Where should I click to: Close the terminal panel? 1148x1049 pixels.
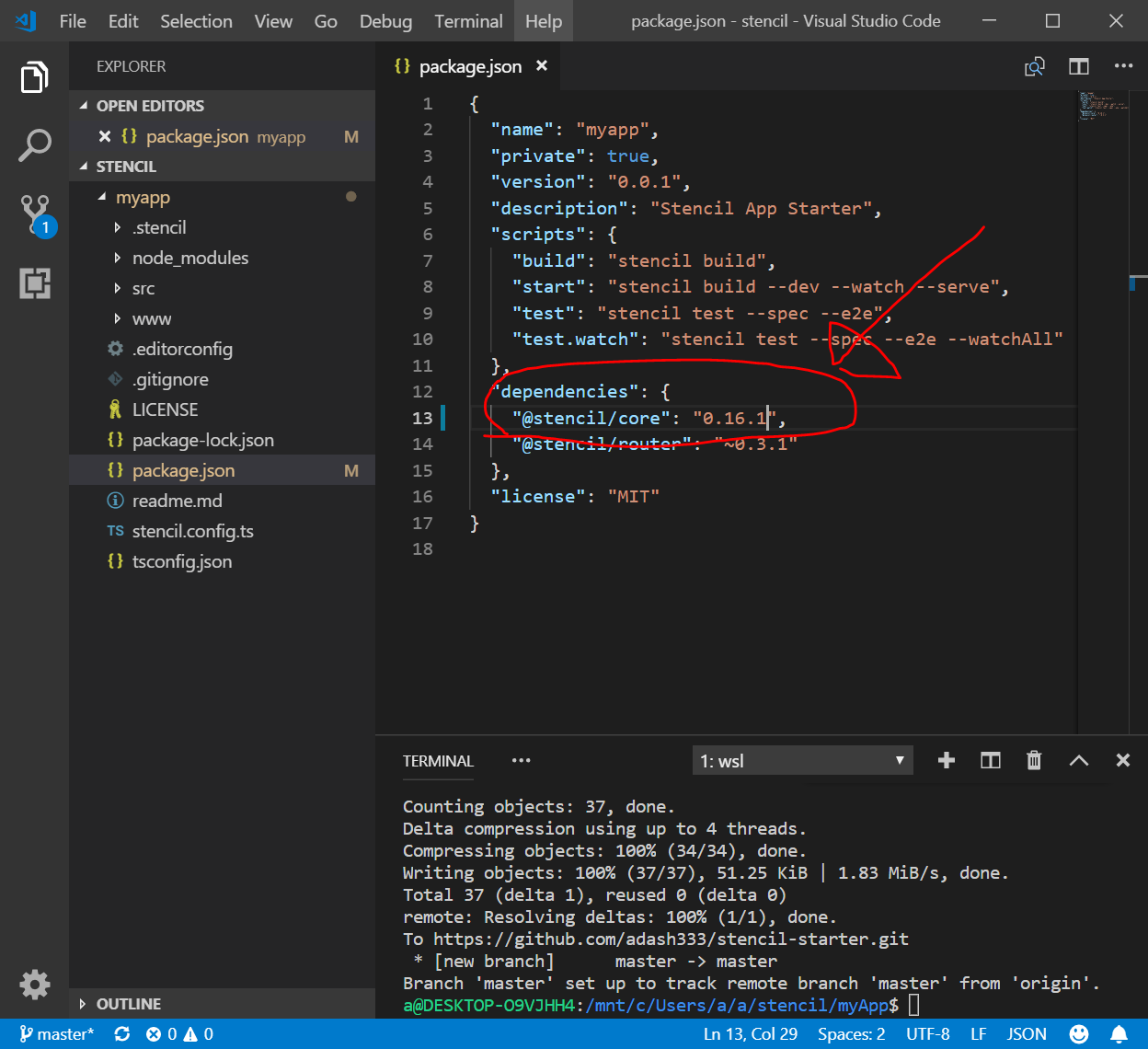click(x=1122, y=760)
